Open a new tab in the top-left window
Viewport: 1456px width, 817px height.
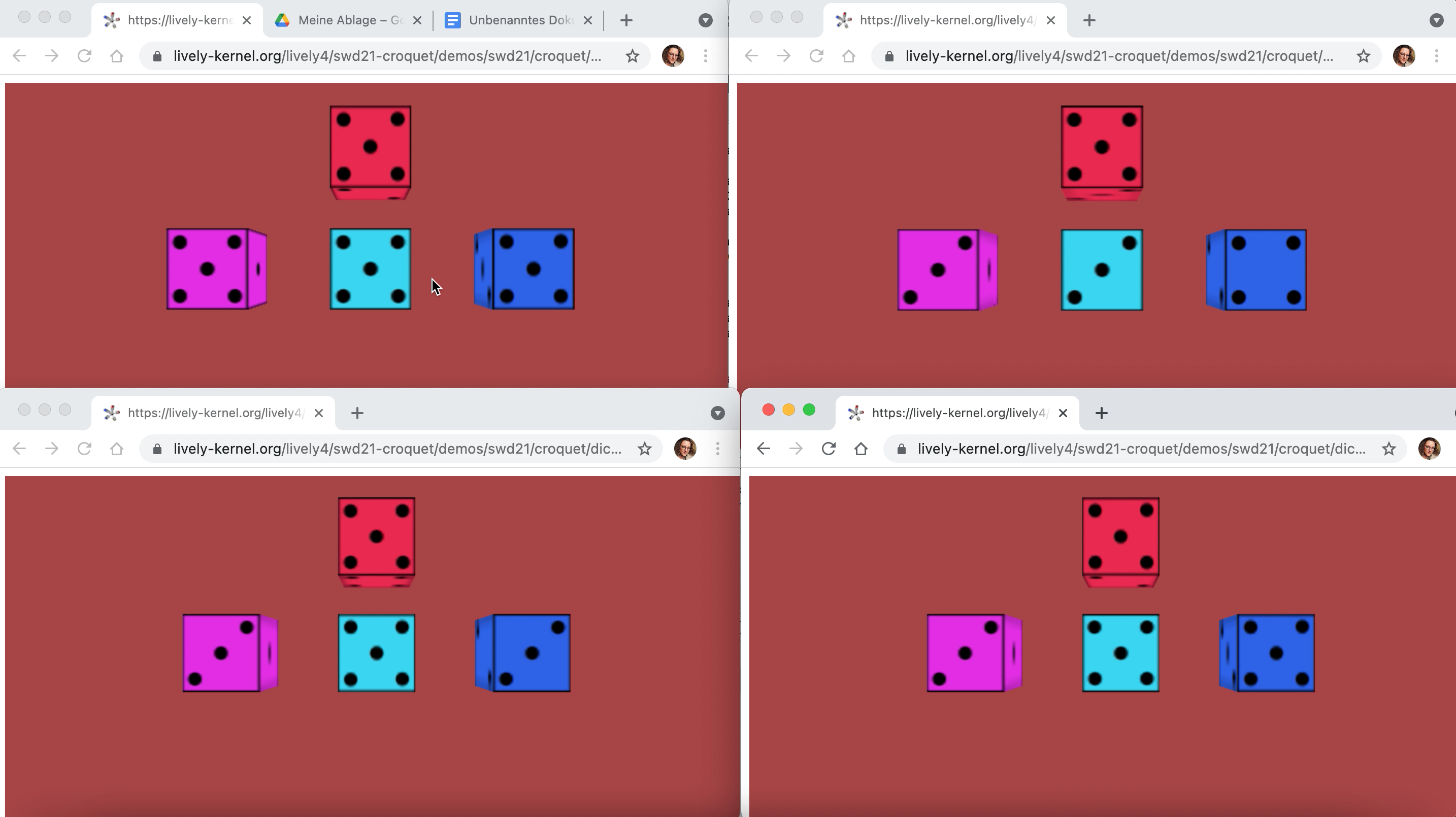pyautogui.click(x=625, y=20)
